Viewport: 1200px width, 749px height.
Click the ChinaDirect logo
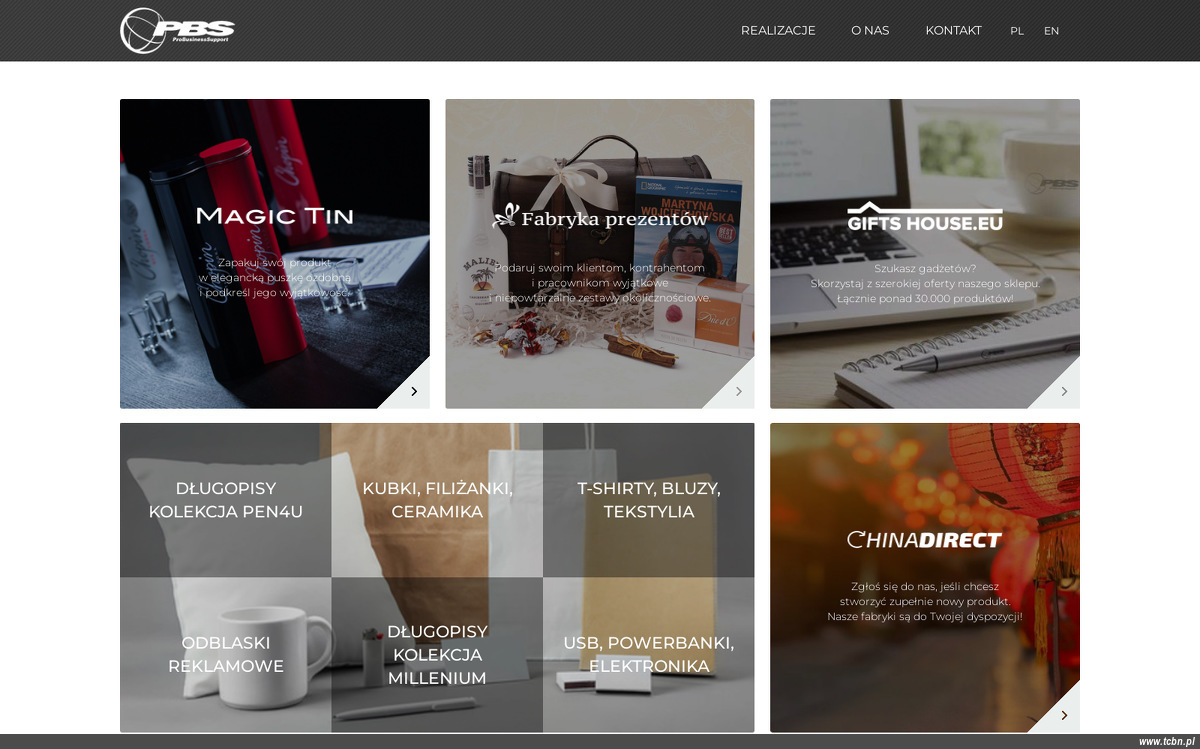[x=925, y=540]
